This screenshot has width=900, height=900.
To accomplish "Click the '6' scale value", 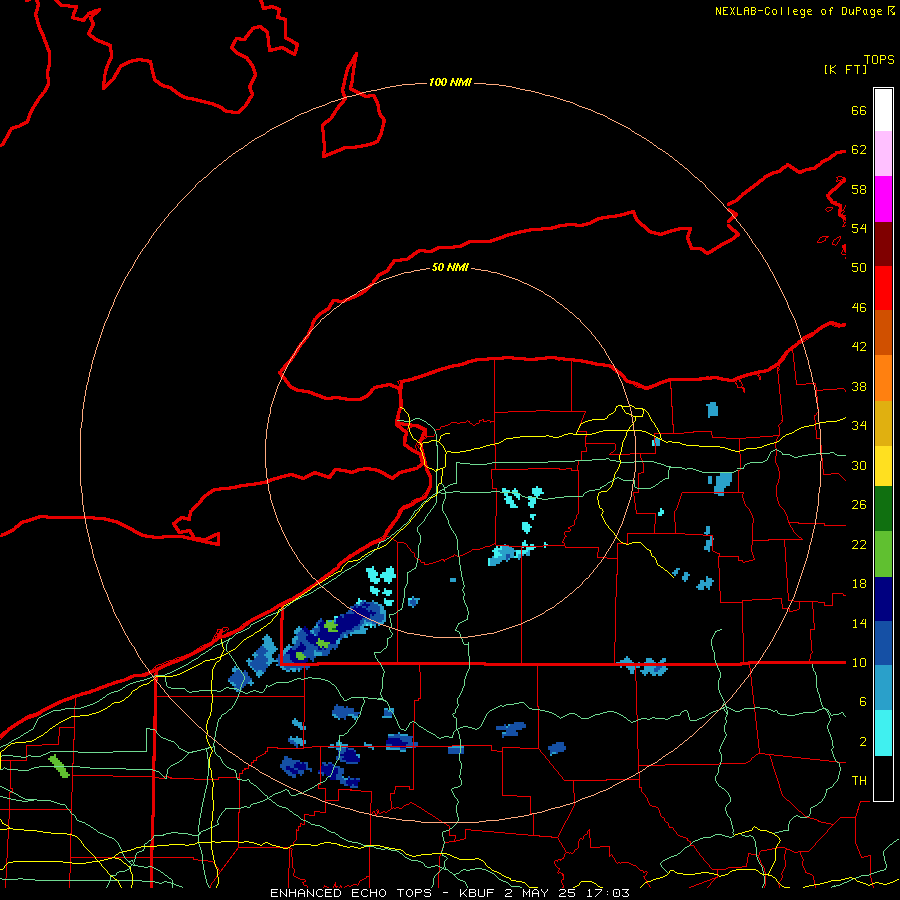I will (863, 701).
